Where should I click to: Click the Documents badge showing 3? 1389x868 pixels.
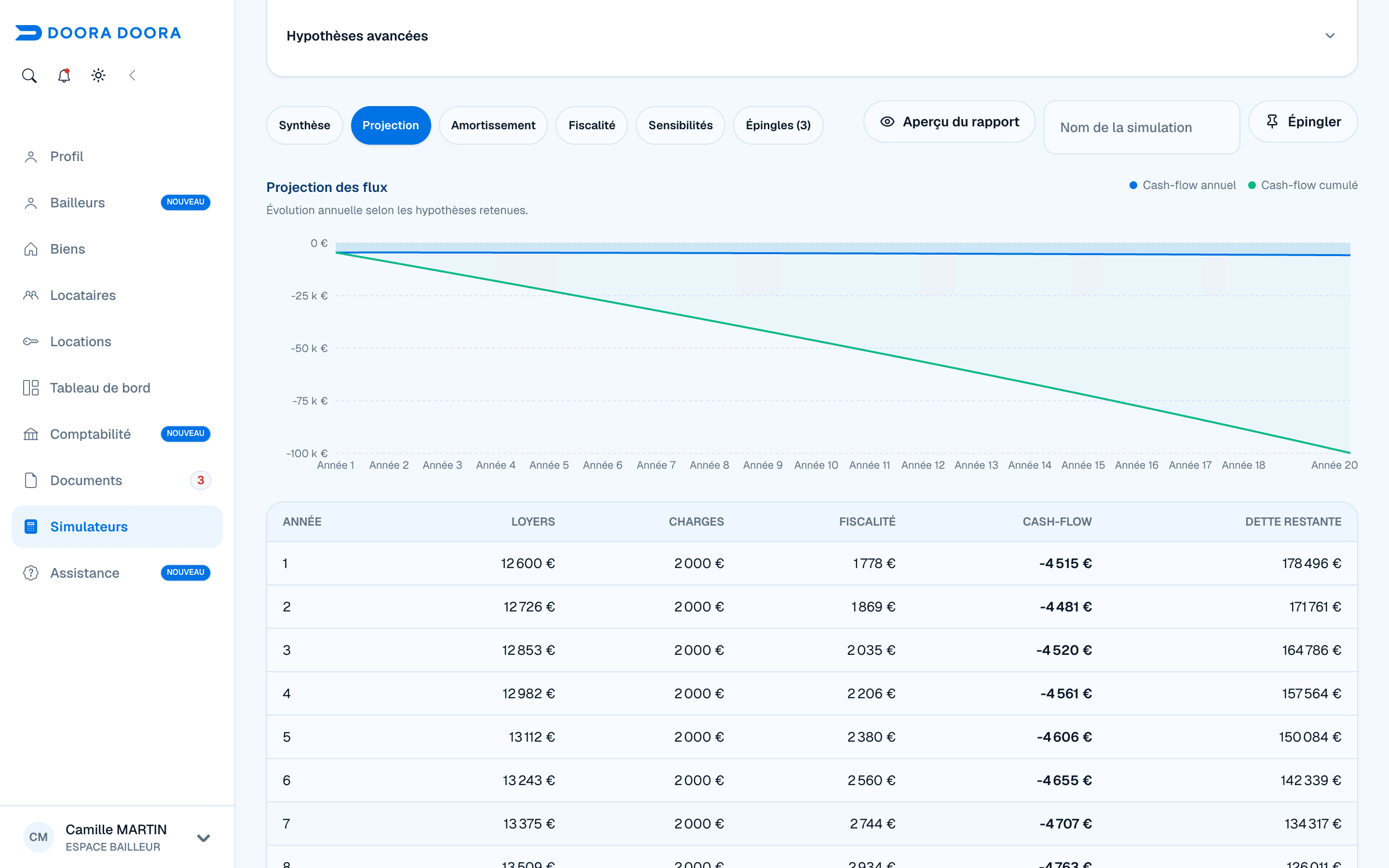(200, 480)
